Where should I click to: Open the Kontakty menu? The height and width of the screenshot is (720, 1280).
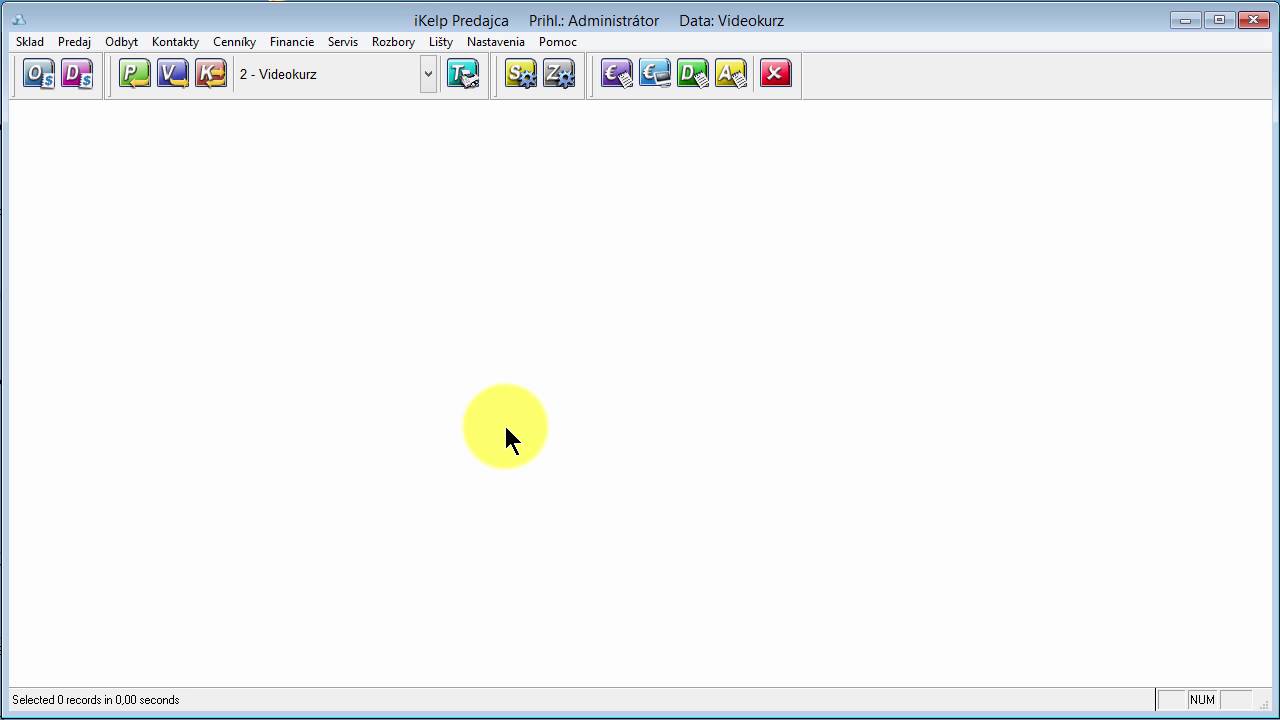point(175,42)
